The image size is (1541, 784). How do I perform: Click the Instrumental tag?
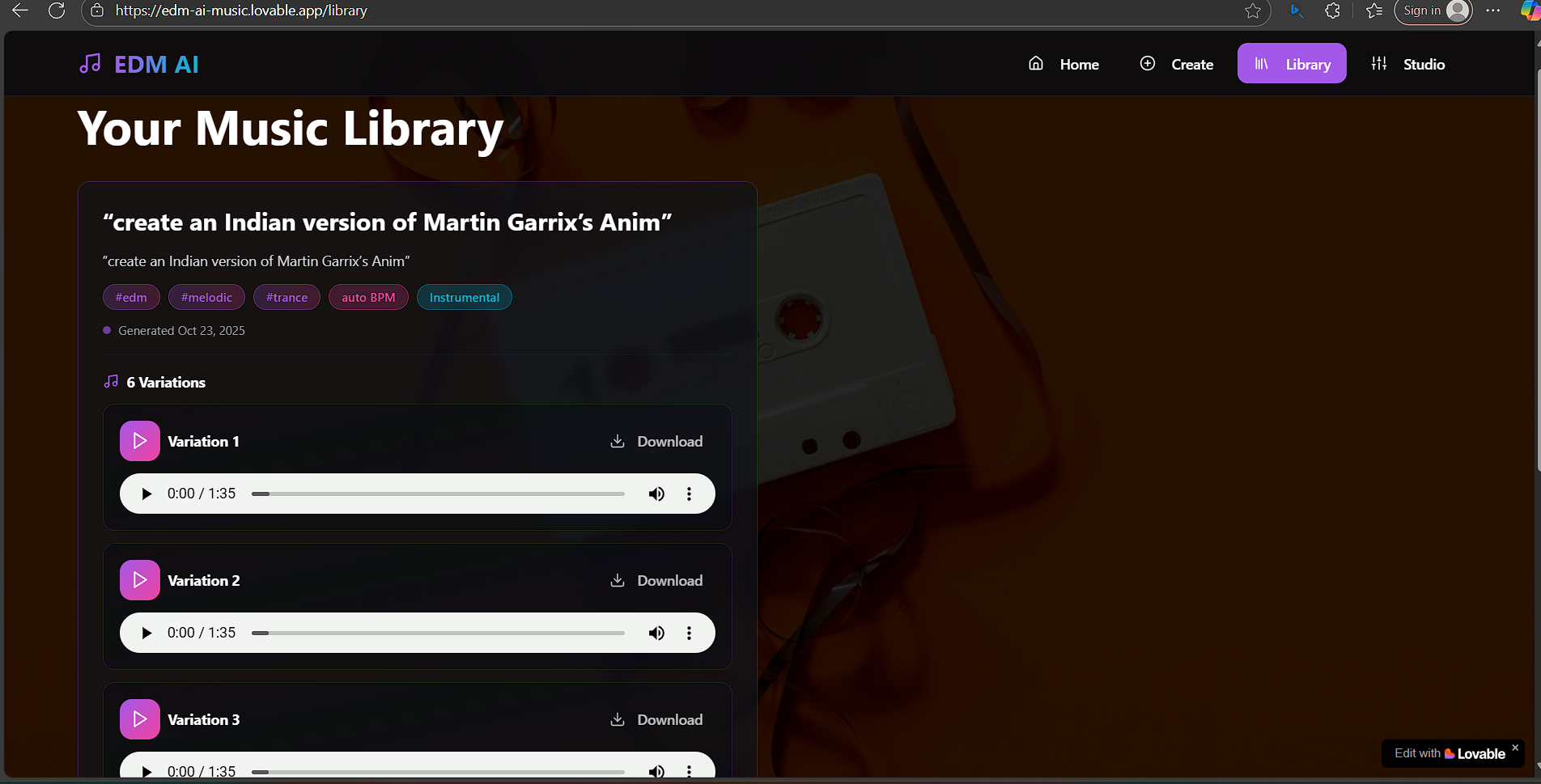pyautogui.click(x=465, y=297)
